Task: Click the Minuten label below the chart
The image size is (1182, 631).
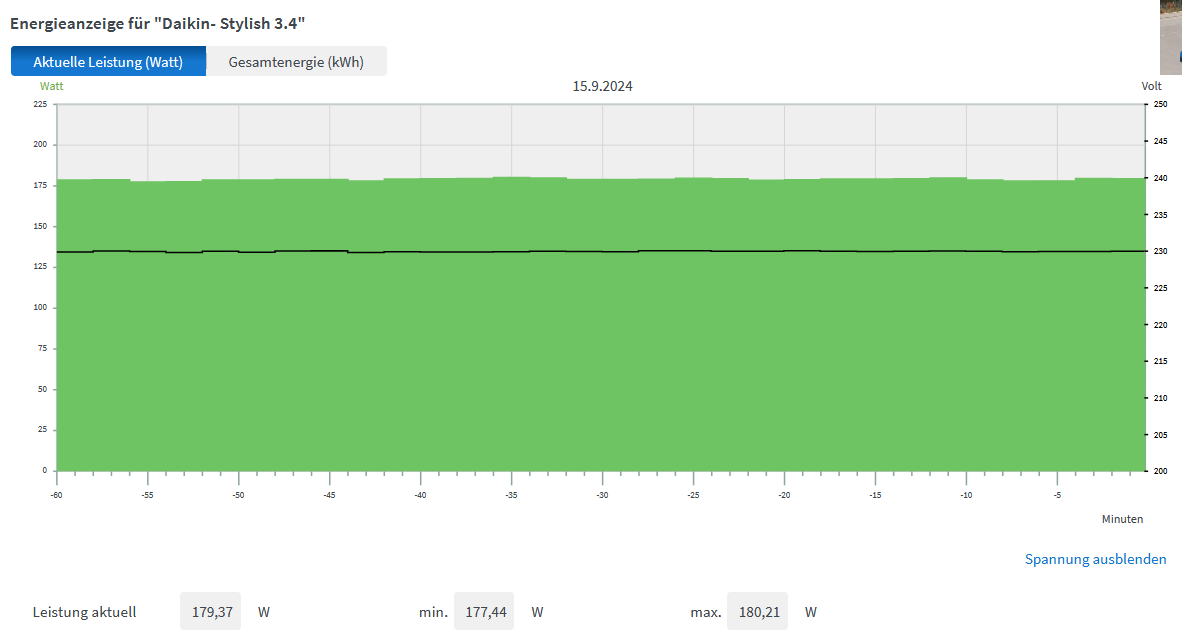Action: 1122,519
